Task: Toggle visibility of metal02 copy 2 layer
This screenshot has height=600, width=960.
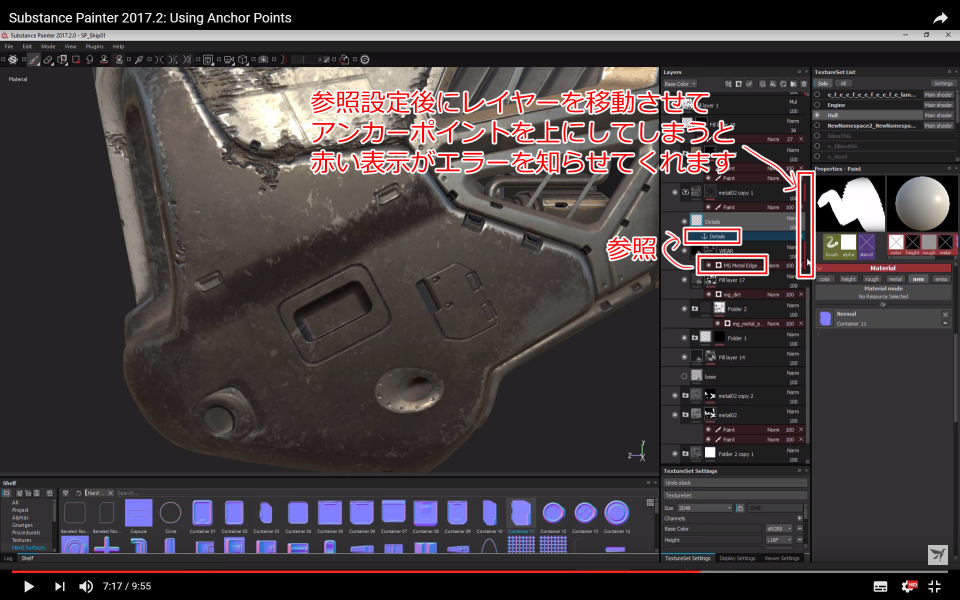Action: pyautogui.click(x=675, y=396)
